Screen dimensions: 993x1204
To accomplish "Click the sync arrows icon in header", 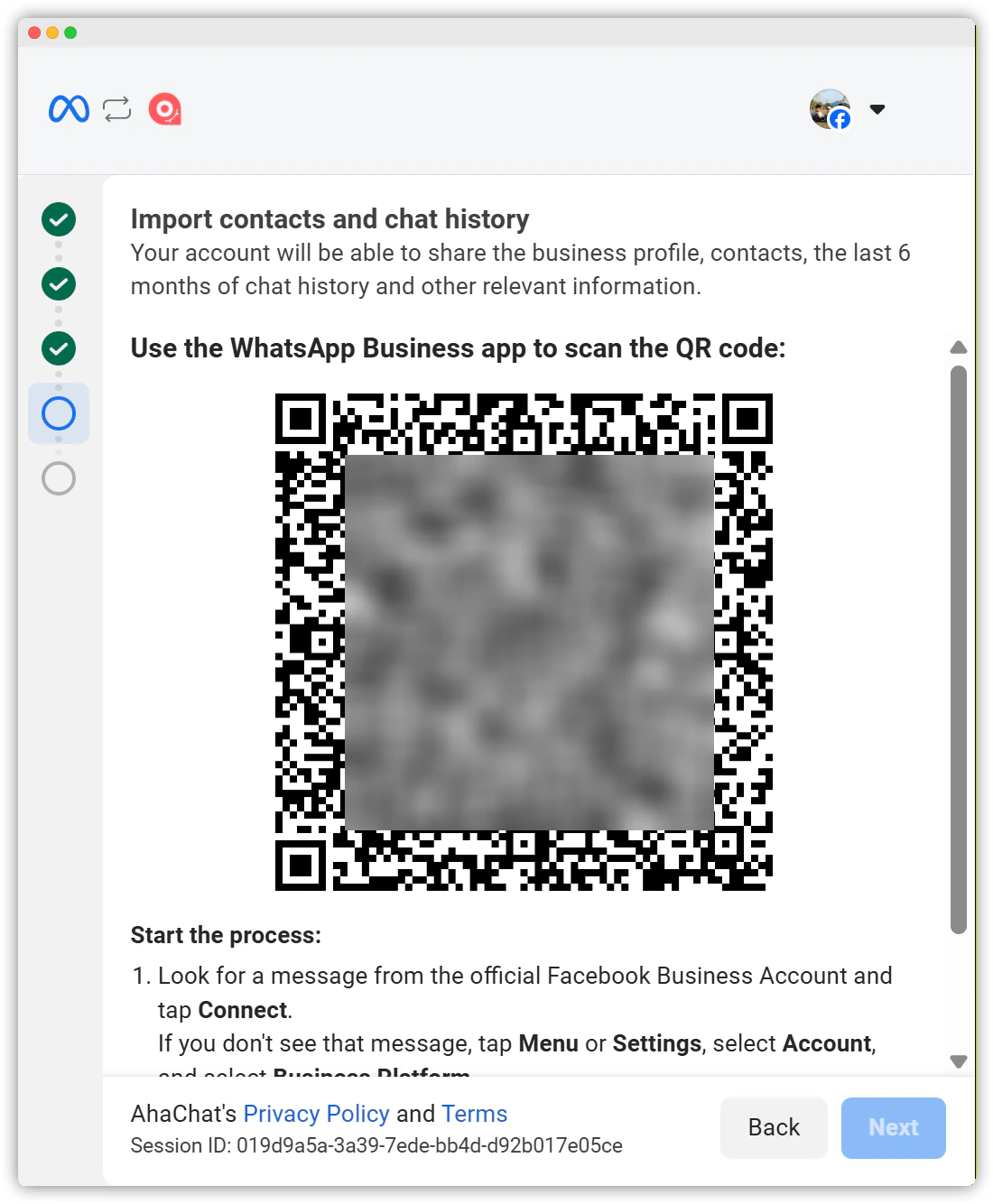I will coord(117,109).
